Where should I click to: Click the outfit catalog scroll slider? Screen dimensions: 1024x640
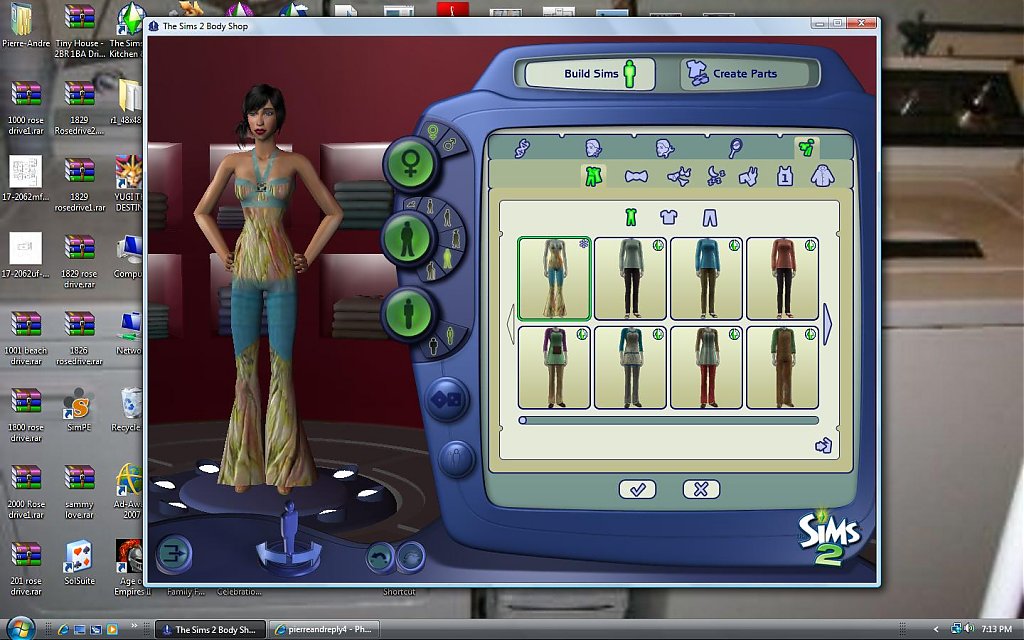tap(523, 421)
